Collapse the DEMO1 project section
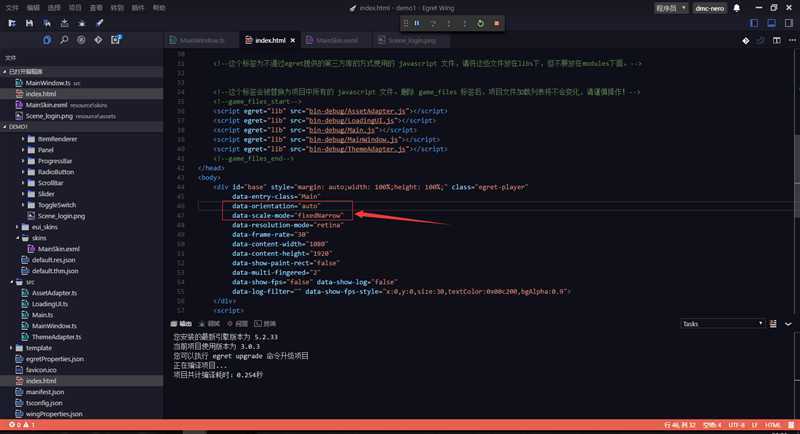 (x=82, y=126)
